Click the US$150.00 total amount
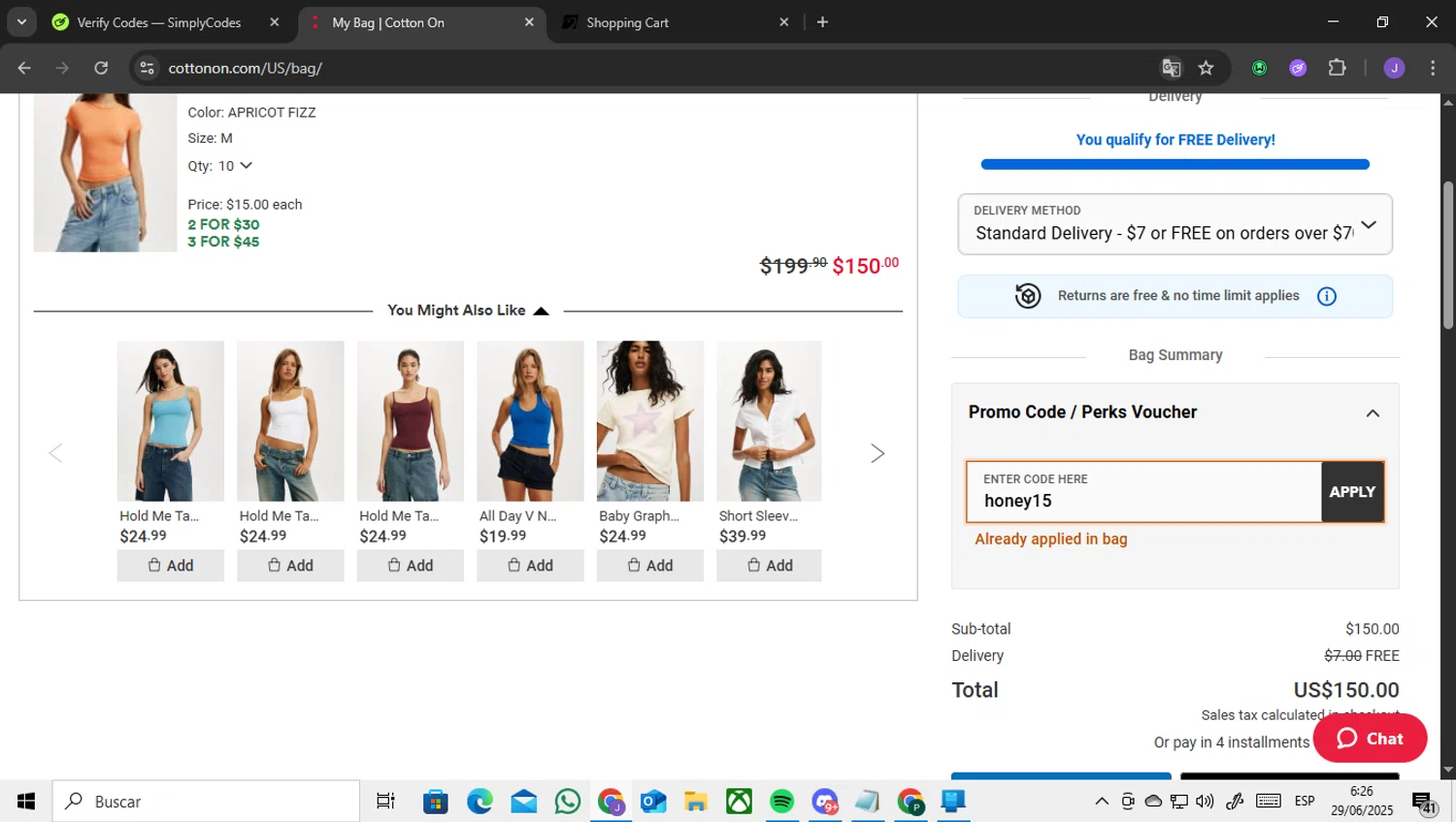This screenshot has height=822, width=1456. (1346, 690)
